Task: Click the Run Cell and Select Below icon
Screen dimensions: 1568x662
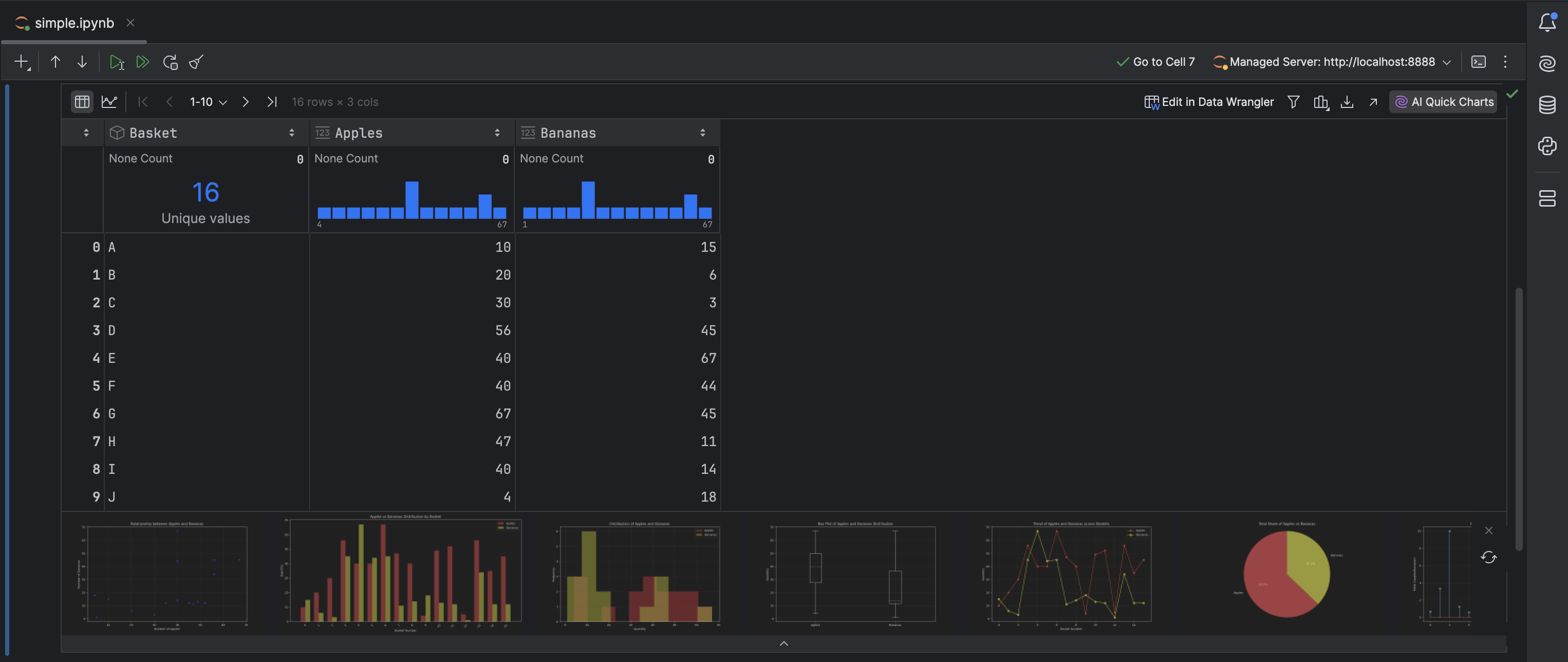Action: [x=116, y=62]
